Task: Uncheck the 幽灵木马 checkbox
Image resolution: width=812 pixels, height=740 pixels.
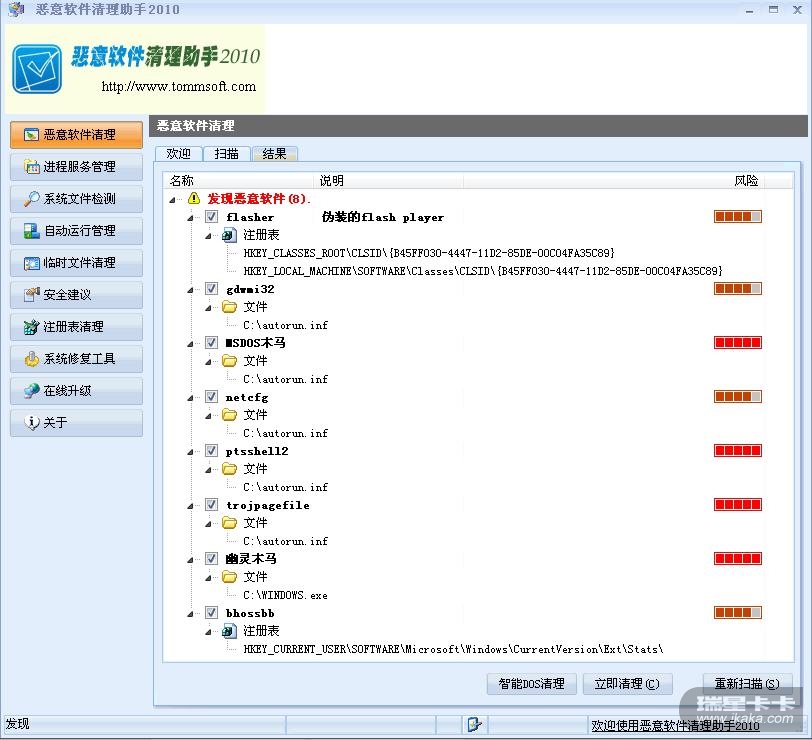Action: (x=211, y=558)
